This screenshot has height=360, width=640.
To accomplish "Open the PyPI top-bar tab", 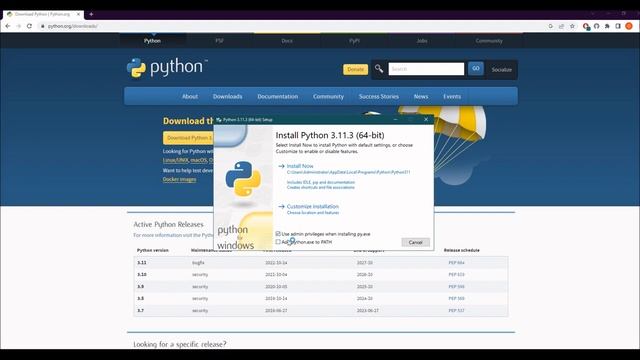I will [x=354, y=41].
